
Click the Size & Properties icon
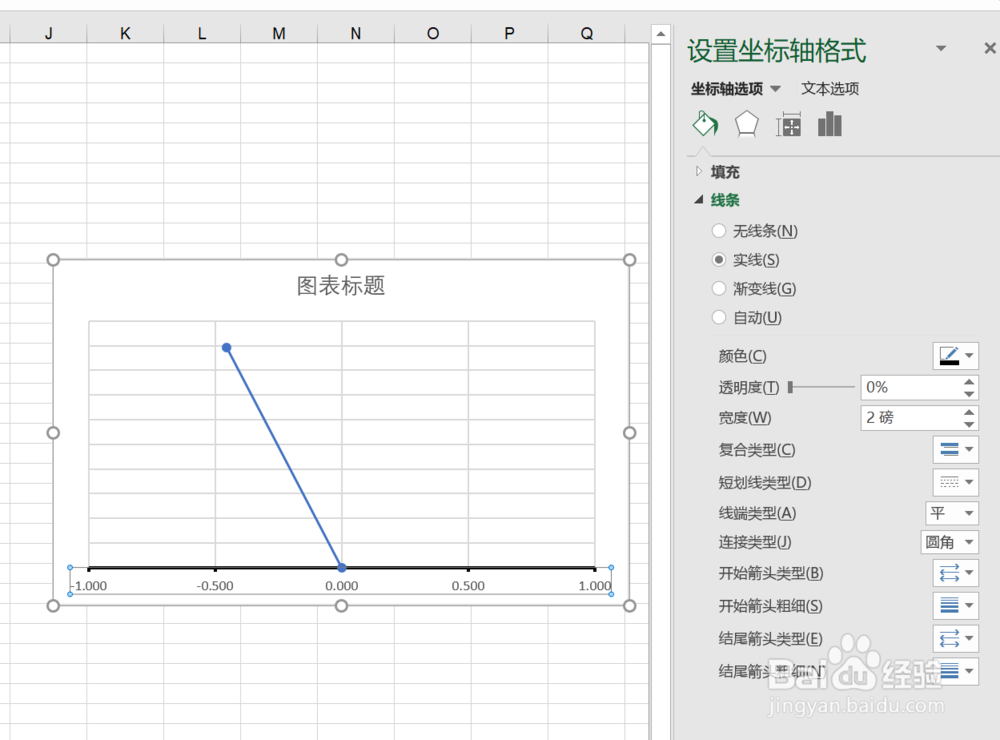point(788,124)
